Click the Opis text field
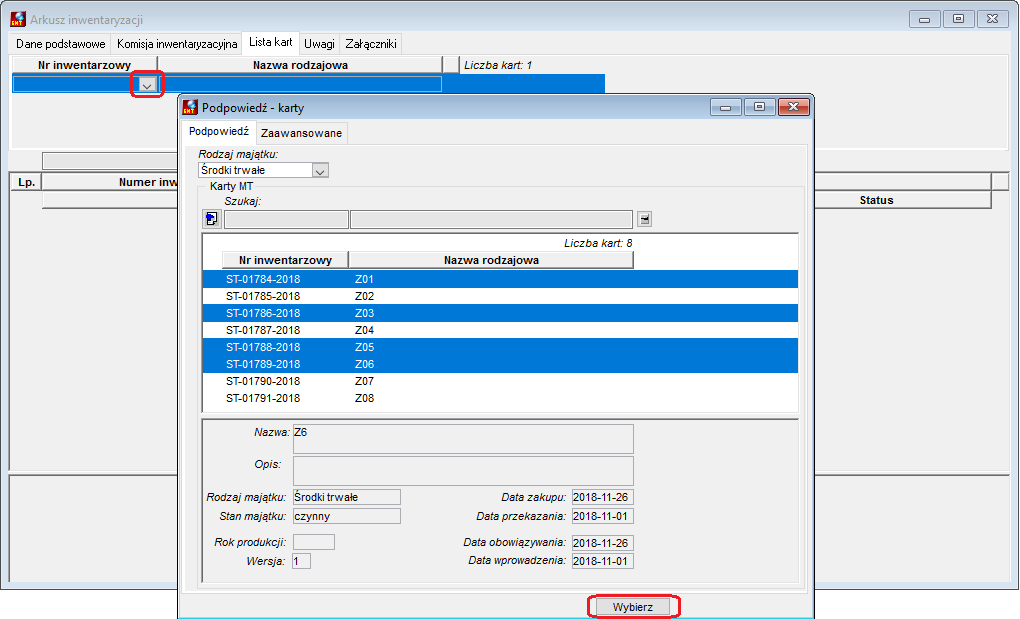1020x619 pixels. click(463, 471)
